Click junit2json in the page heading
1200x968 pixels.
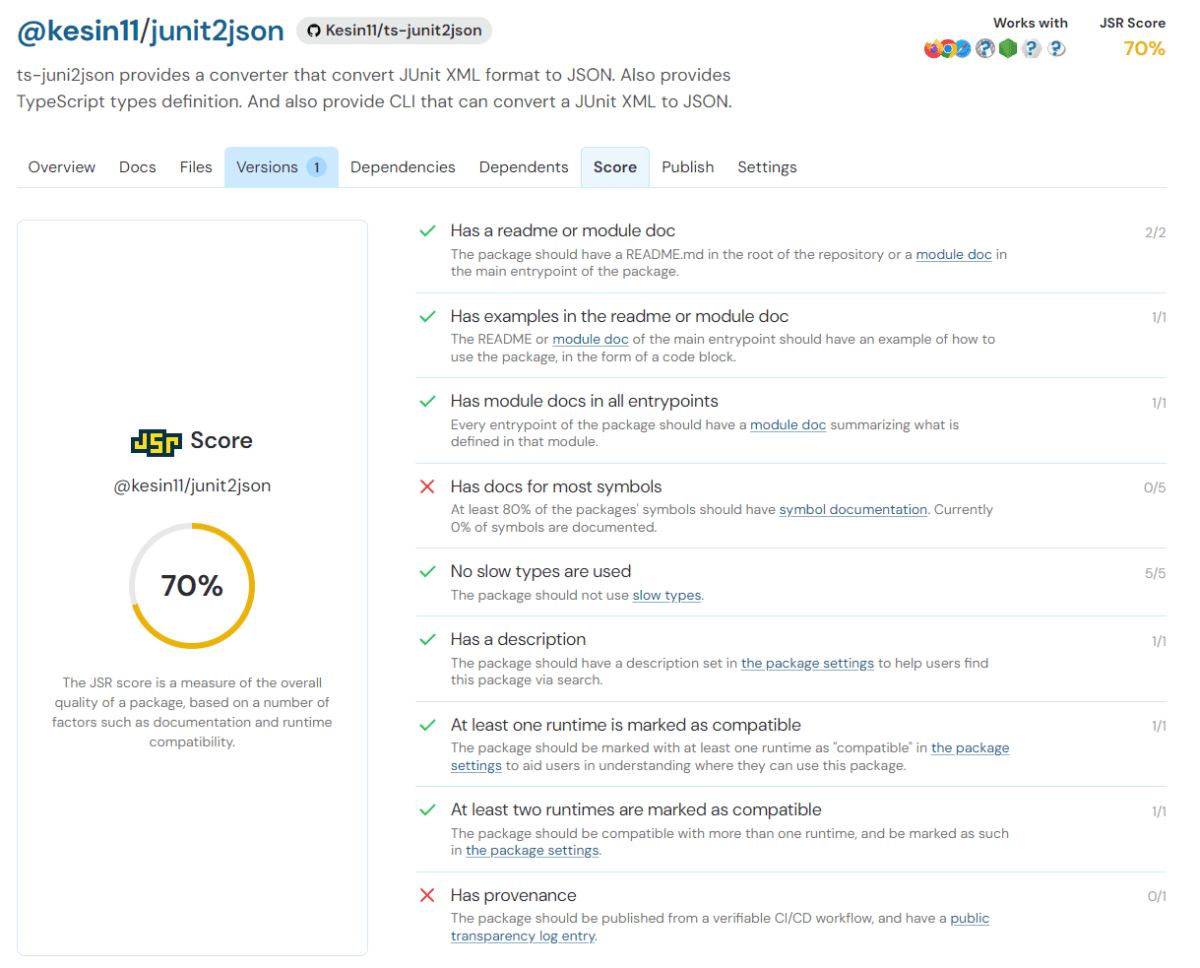pyautogui.click(x=215, y=31)
